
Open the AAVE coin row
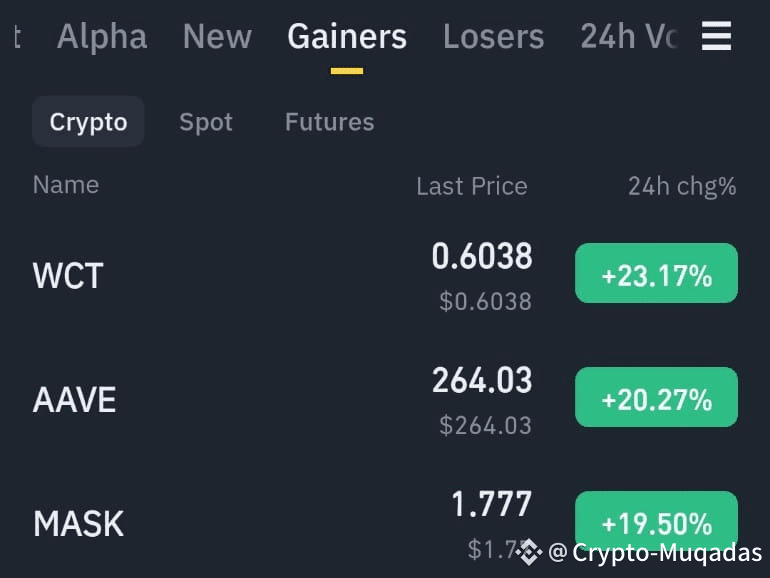tap(385, 399)
